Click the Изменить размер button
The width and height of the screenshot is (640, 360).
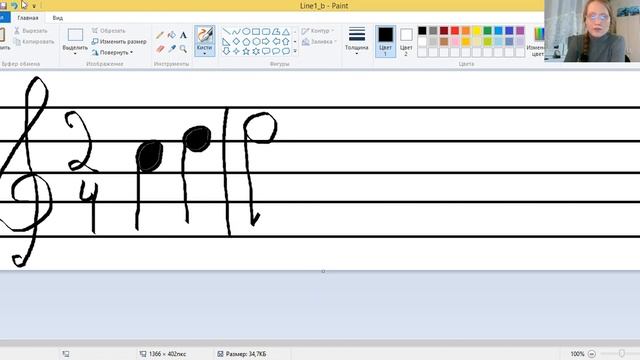[x=119, y=42]
